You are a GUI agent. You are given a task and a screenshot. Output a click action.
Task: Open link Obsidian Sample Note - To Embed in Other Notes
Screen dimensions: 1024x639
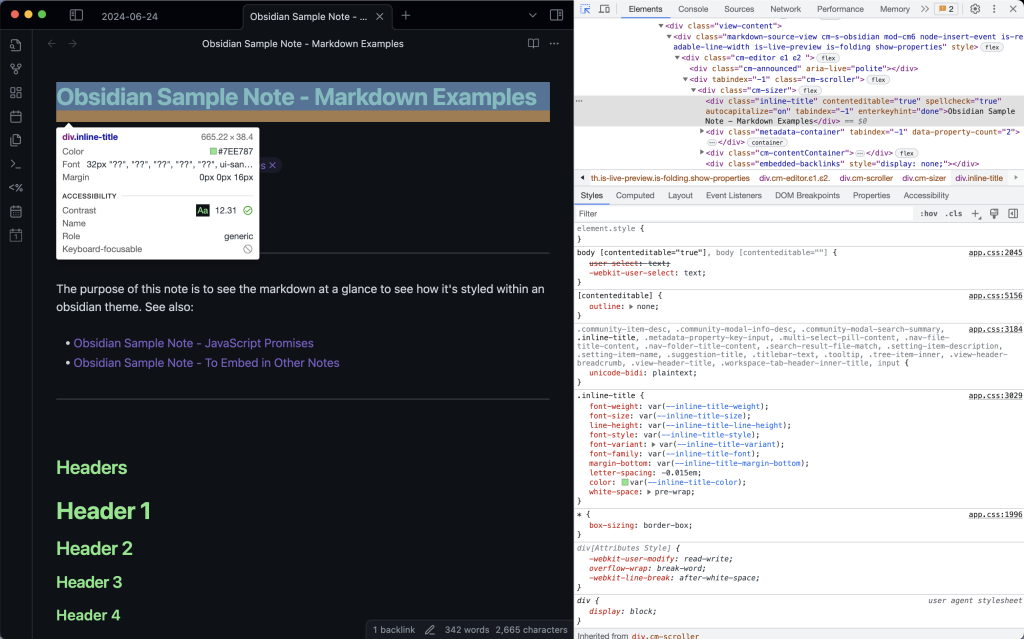[206, 363]
